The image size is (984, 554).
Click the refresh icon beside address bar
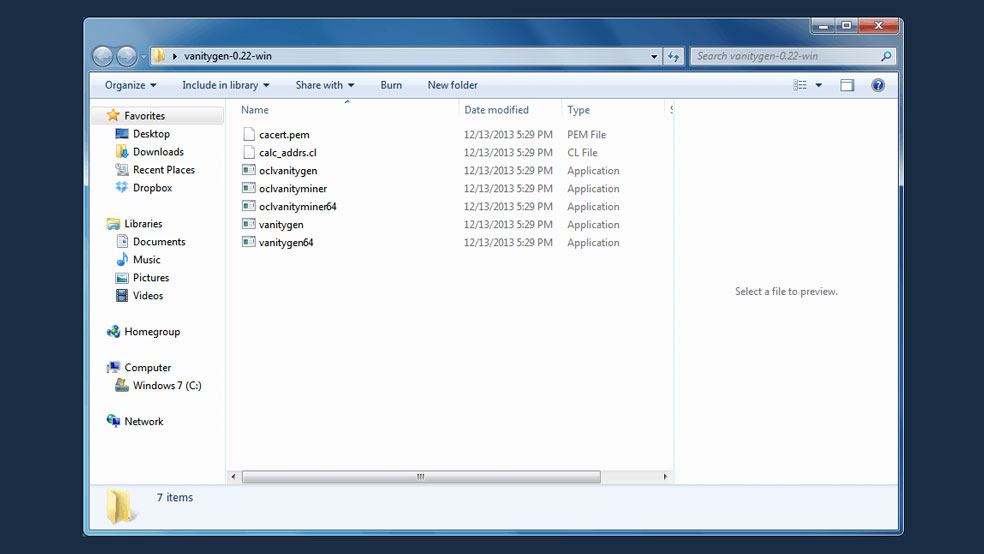pos(673,56)
